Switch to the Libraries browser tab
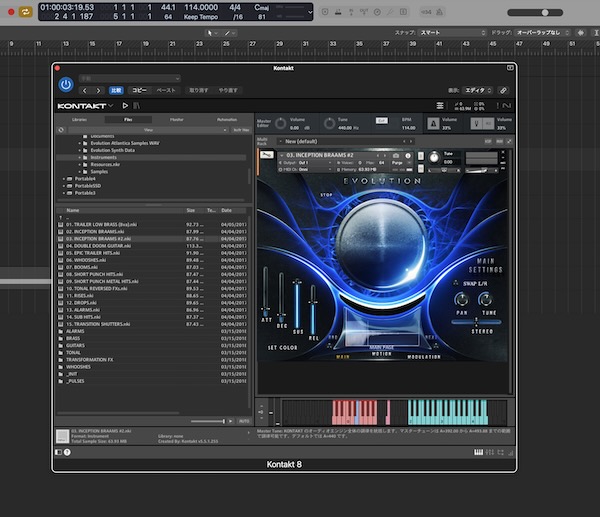 tap(79, 120)
